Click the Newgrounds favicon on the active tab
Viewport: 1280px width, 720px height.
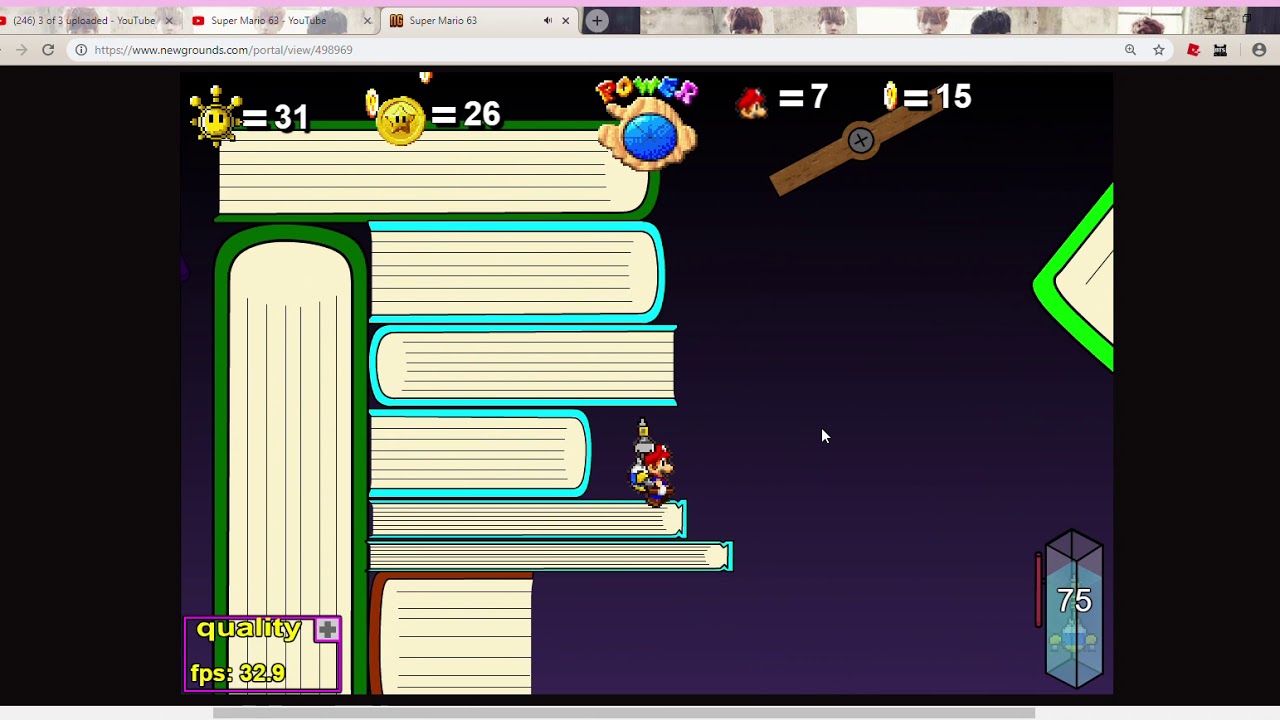pos(396,20)
